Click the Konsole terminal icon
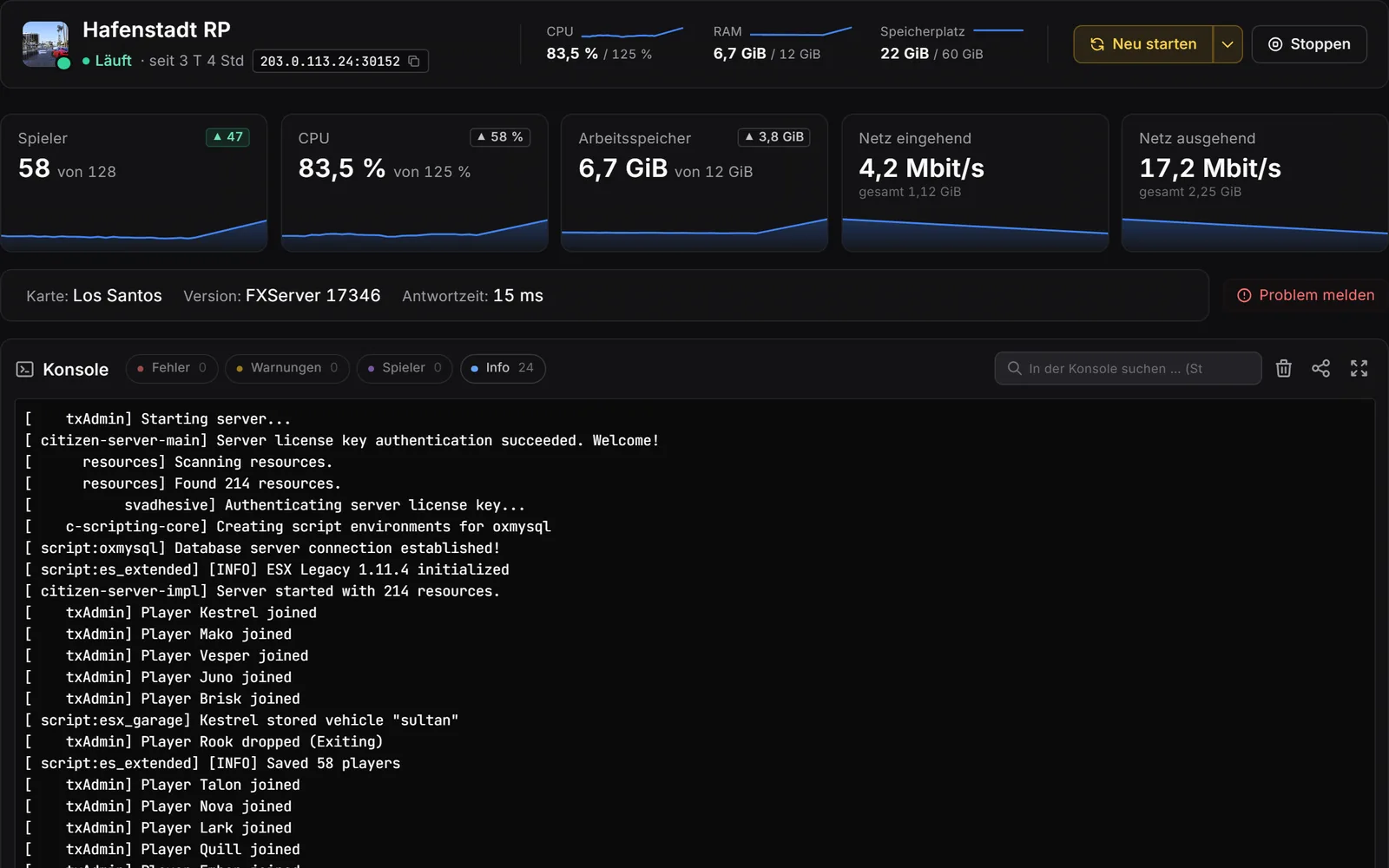The width and height of the screenshot is (1389, 868). (x=24, y=369)
